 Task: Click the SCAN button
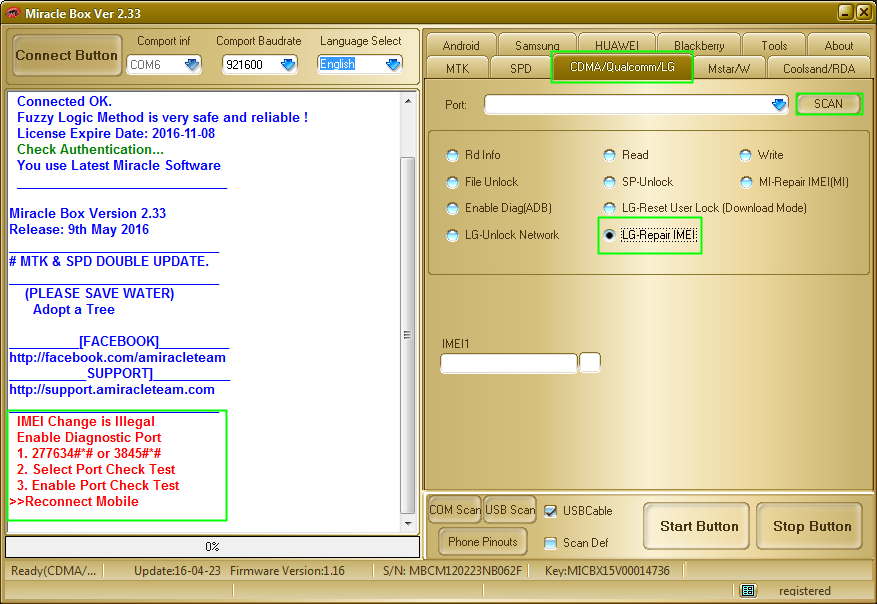click(x=828, y=103)
